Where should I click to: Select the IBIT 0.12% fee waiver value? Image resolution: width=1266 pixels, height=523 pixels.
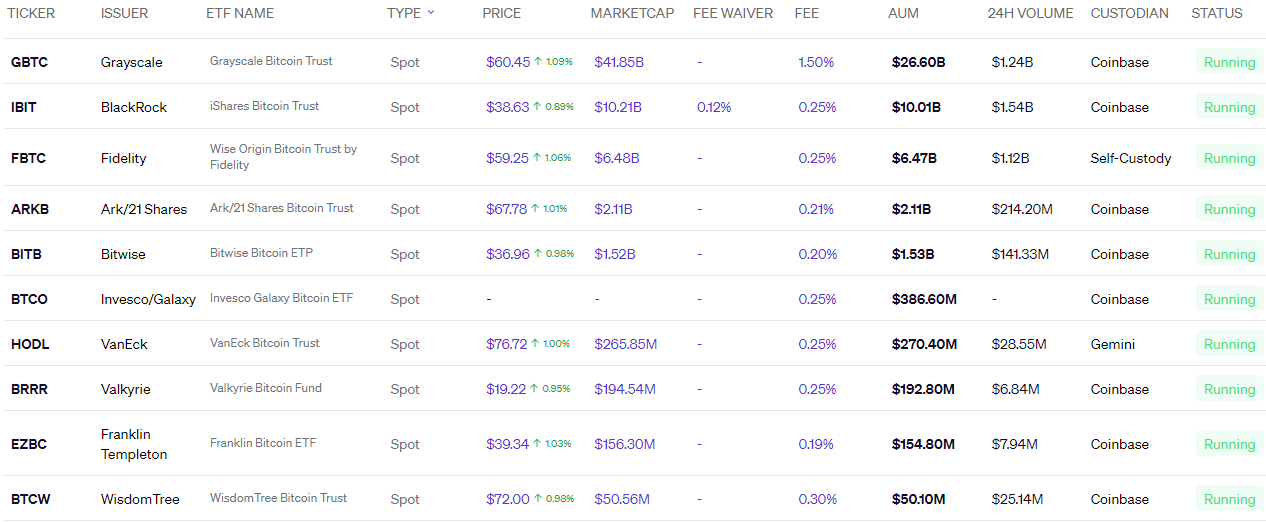(714, 107)
